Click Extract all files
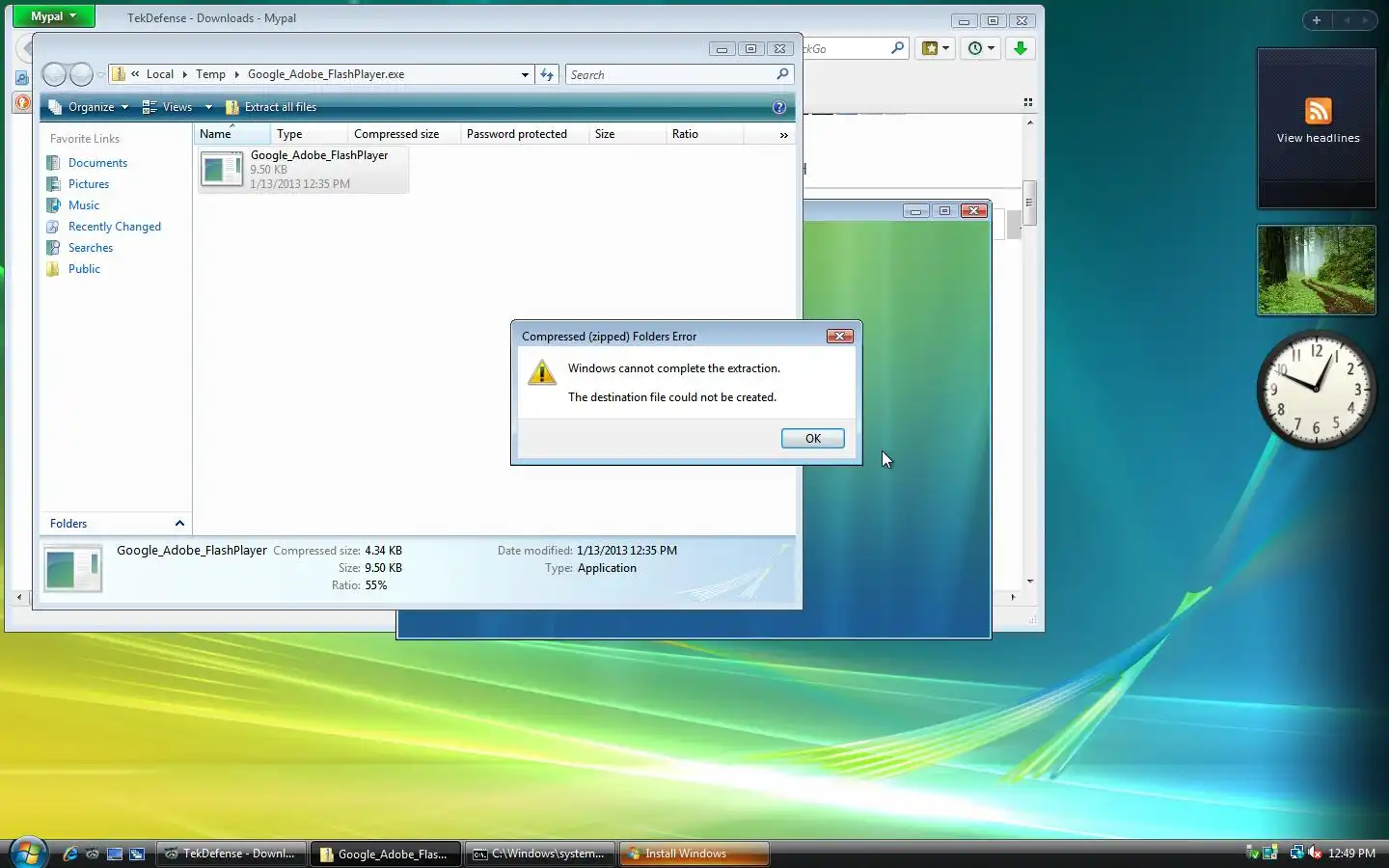The image size is (1389, 868). coord(271,107)
